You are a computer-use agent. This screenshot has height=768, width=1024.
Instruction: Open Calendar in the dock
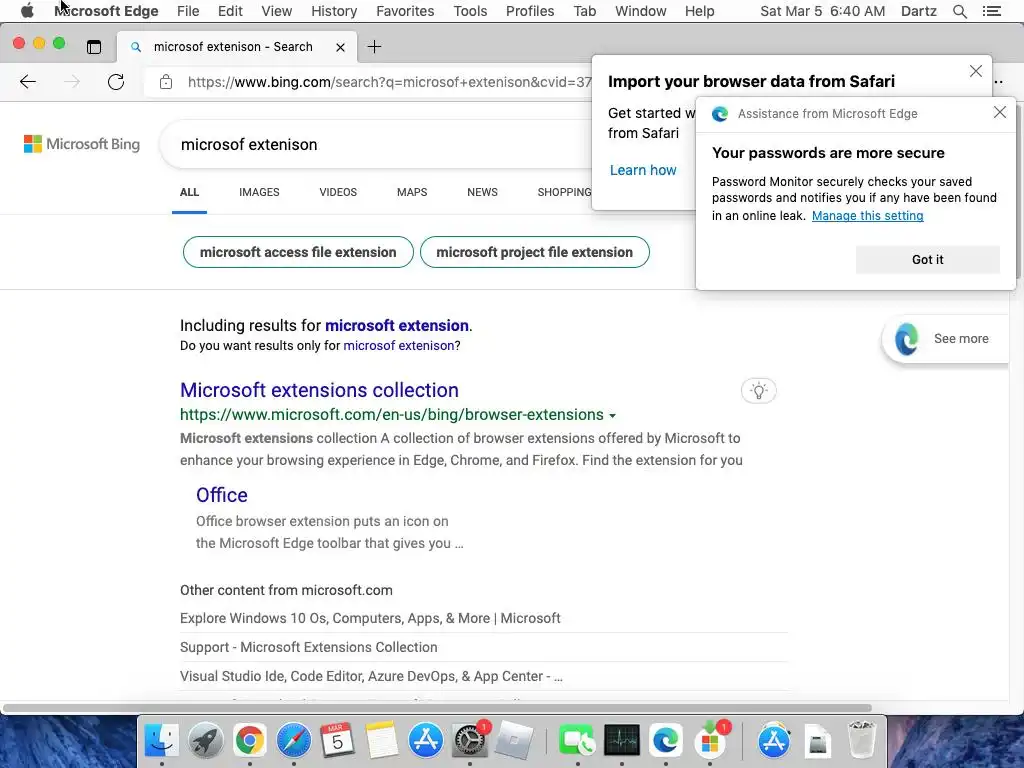[x=337, y=741]
